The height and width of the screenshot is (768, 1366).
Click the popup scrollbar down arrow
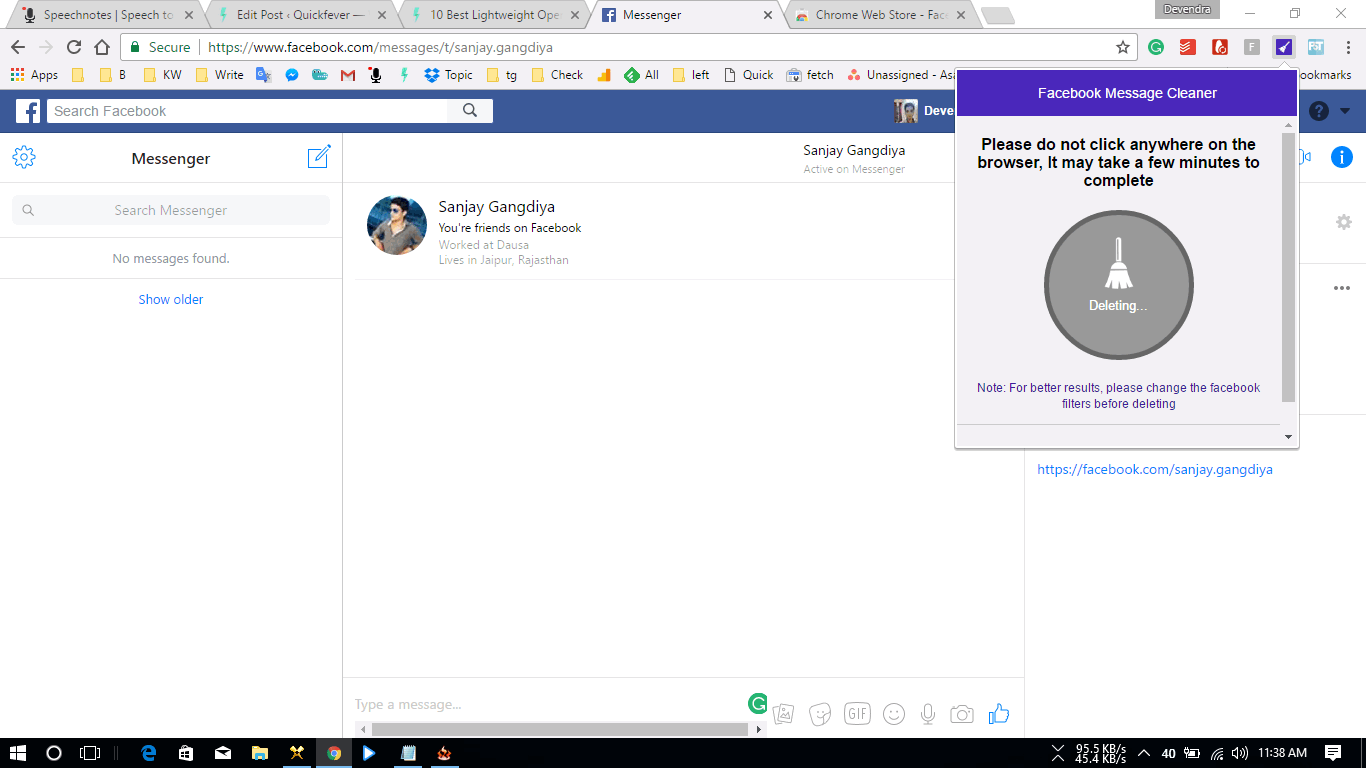pos(1288,436)
